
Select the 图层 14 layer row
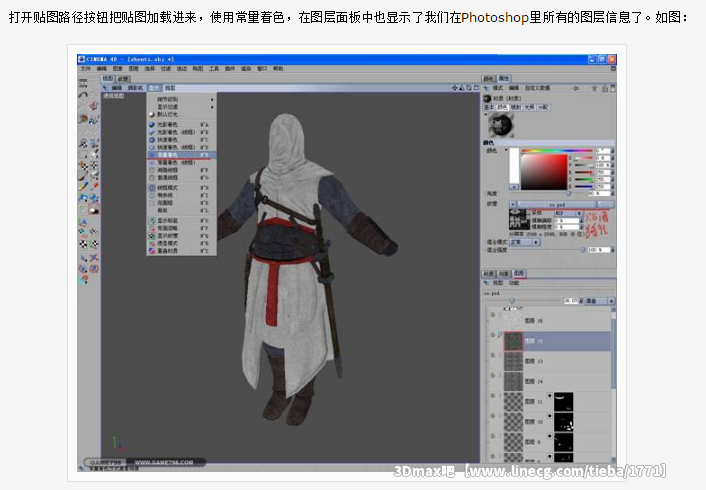click(549, 381)
